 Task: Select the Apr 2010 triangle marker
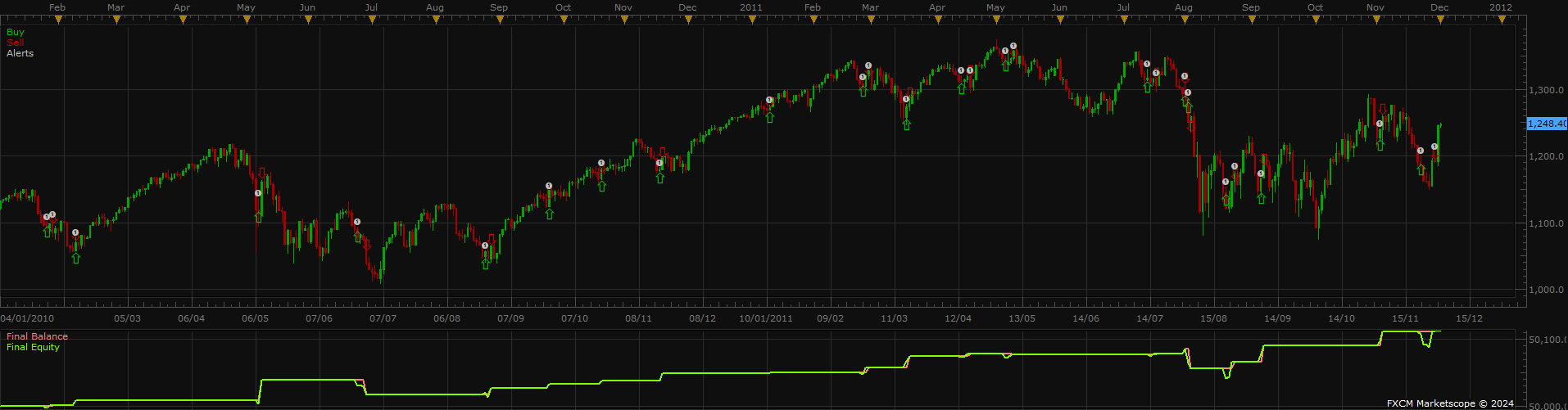[x=182, y=20]
